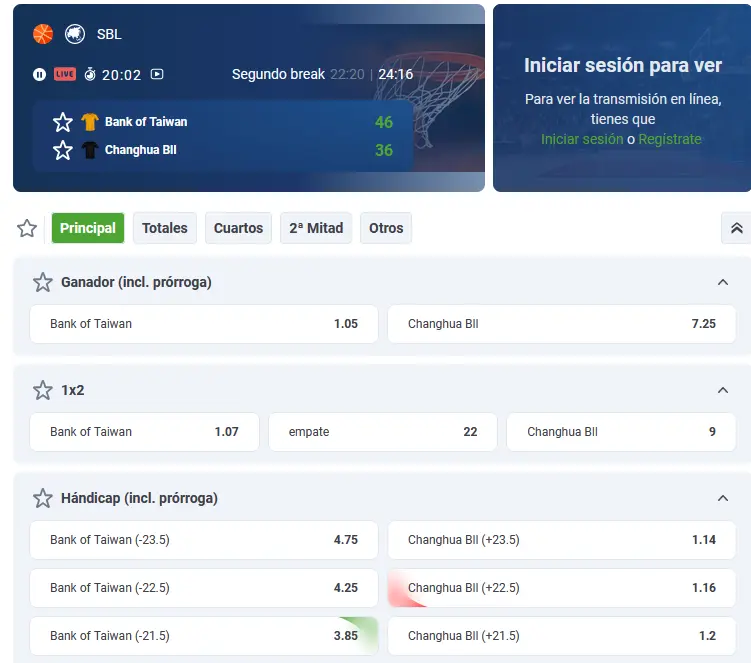Click the Asia region globe icon
The image size is (751, 663).
point(75,34)
